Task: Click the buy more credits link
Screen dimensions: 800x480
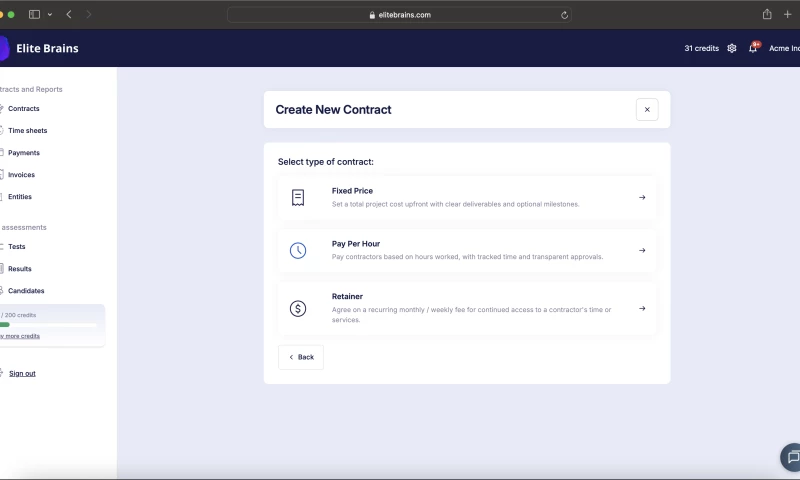Action: coord(20,336)
